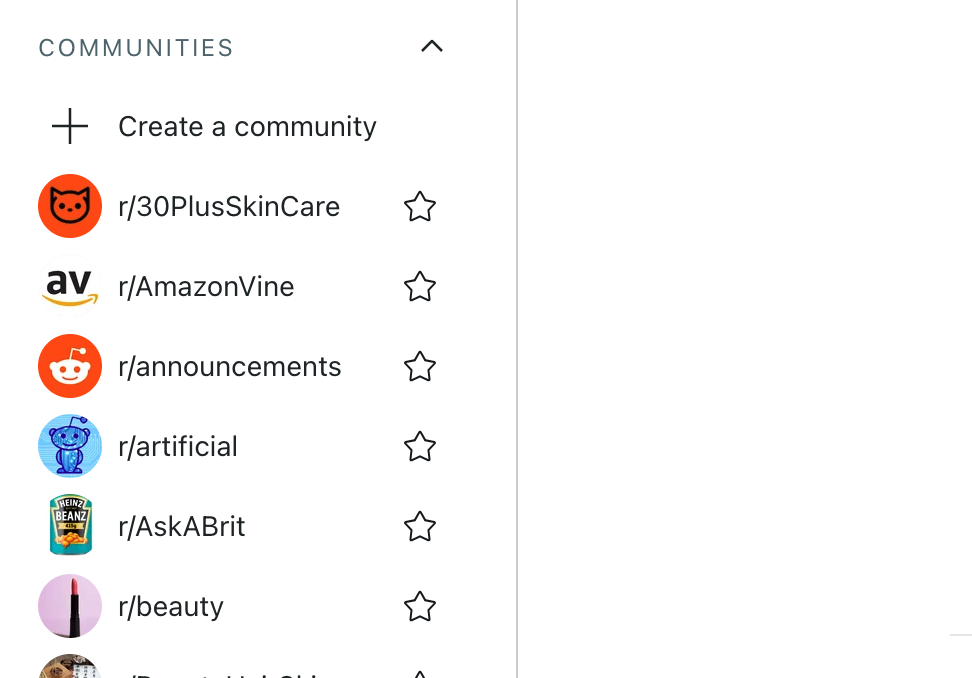Select r/artificial from the communities list

(178, 446)
